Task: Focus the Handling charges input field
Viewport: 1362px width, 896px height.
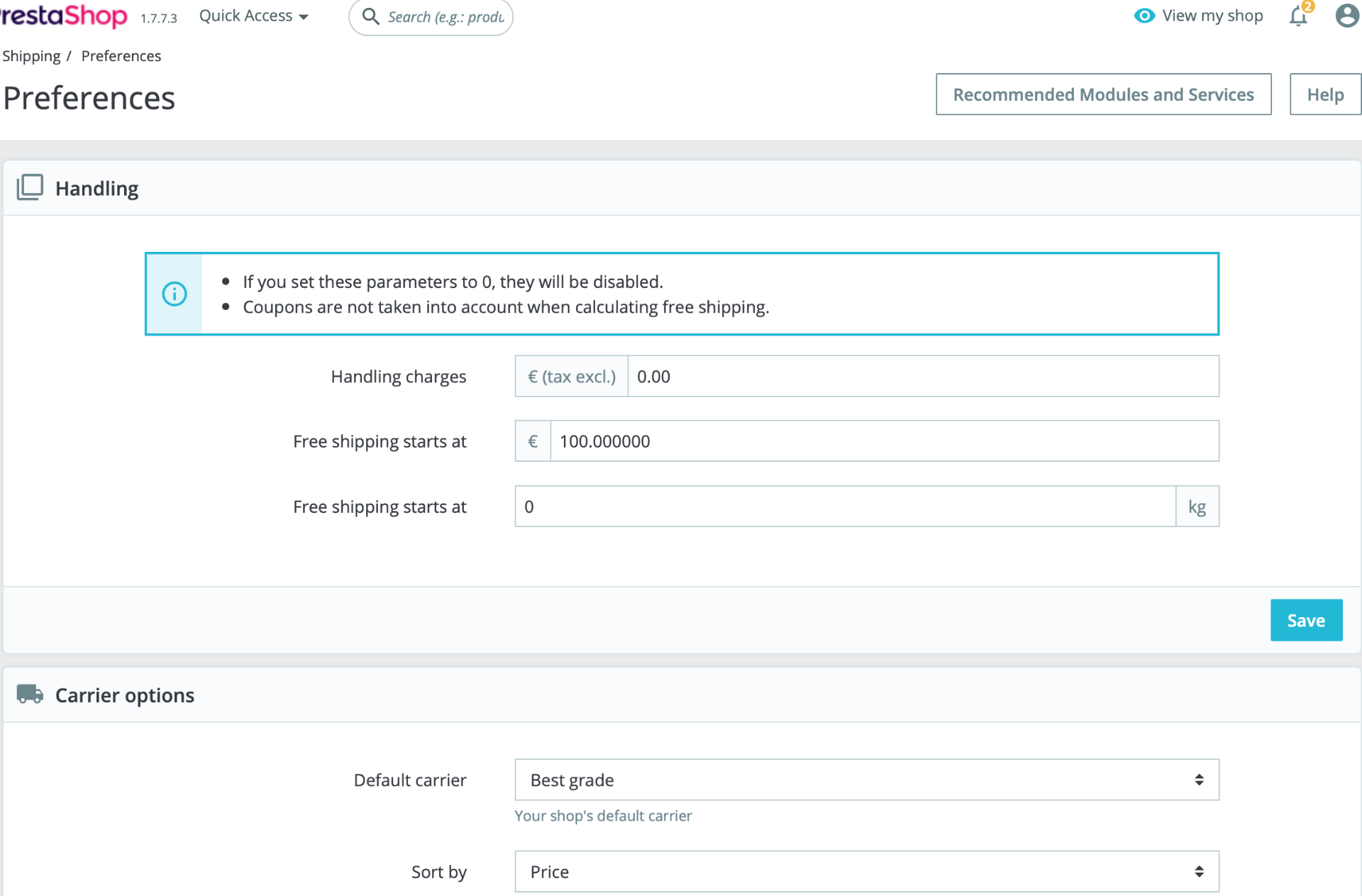Action: click(x=922, y=377)
